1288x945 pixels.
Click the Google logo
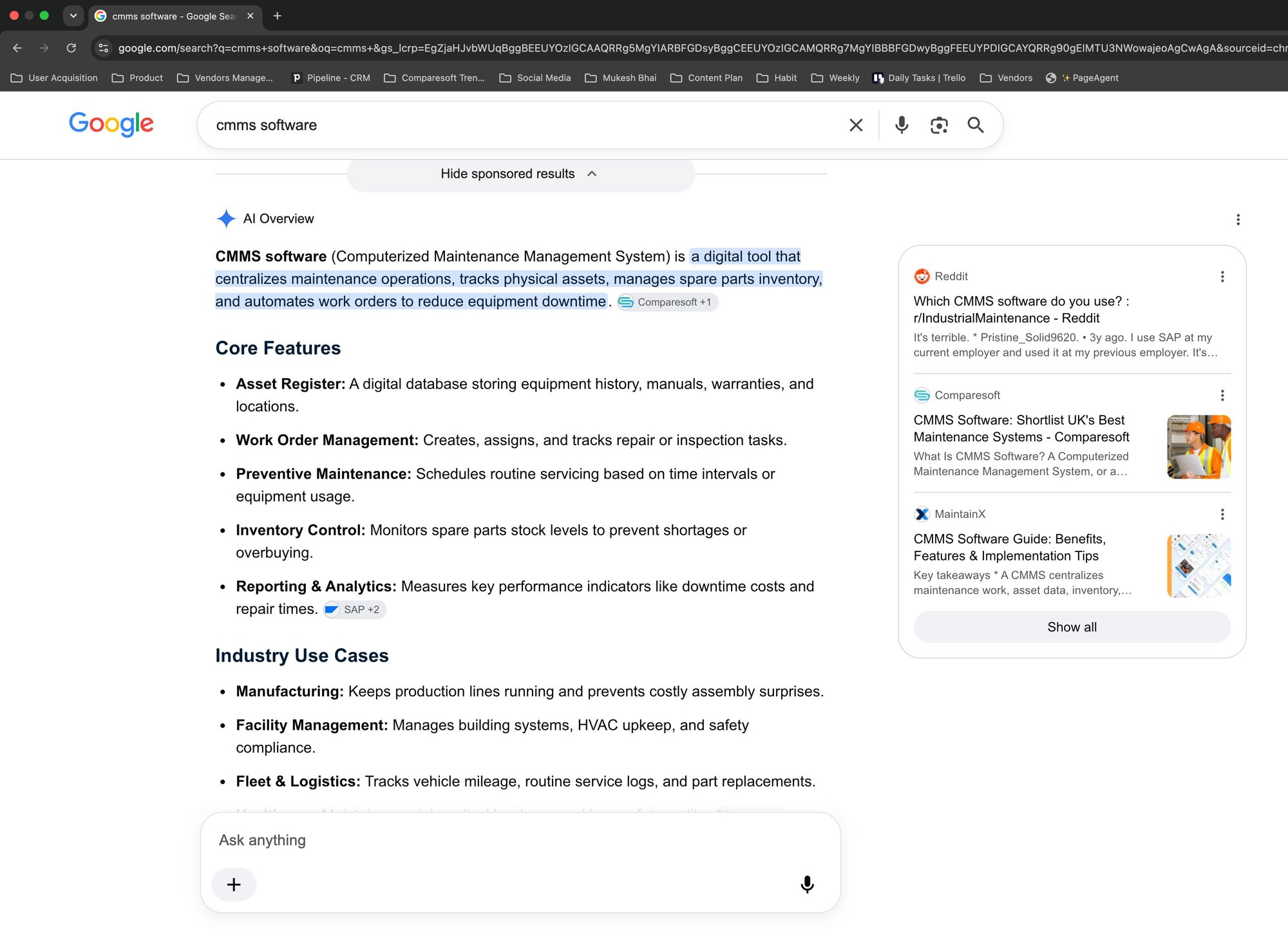[111, 124]
